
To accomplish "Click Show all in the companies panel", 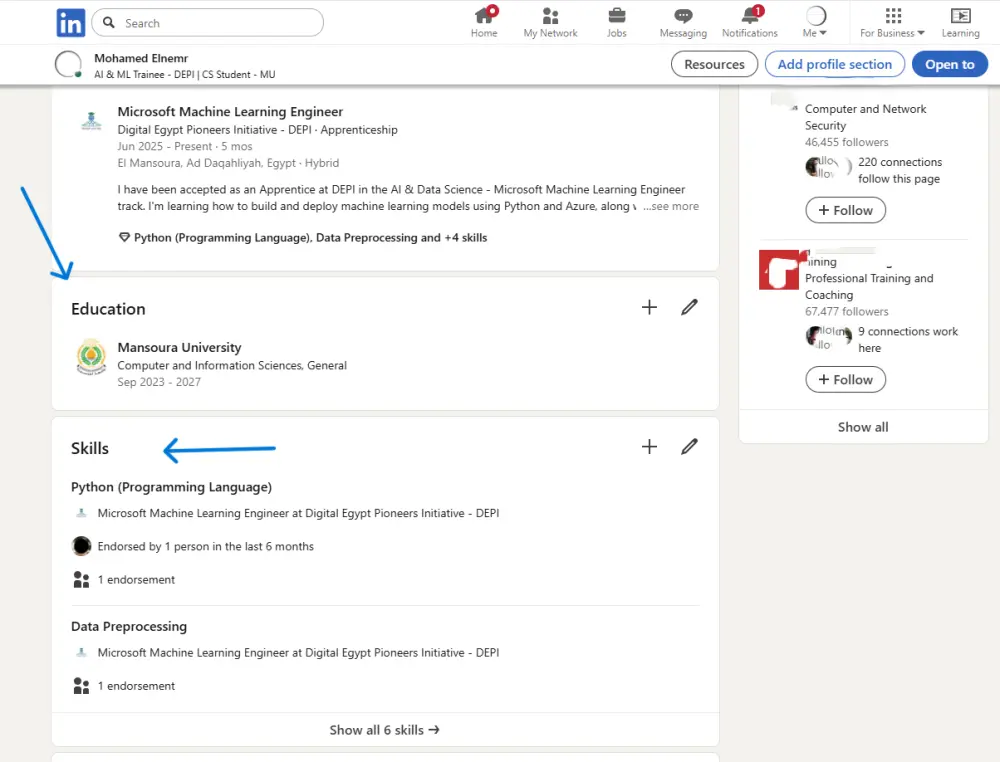I will click(862, 426).
